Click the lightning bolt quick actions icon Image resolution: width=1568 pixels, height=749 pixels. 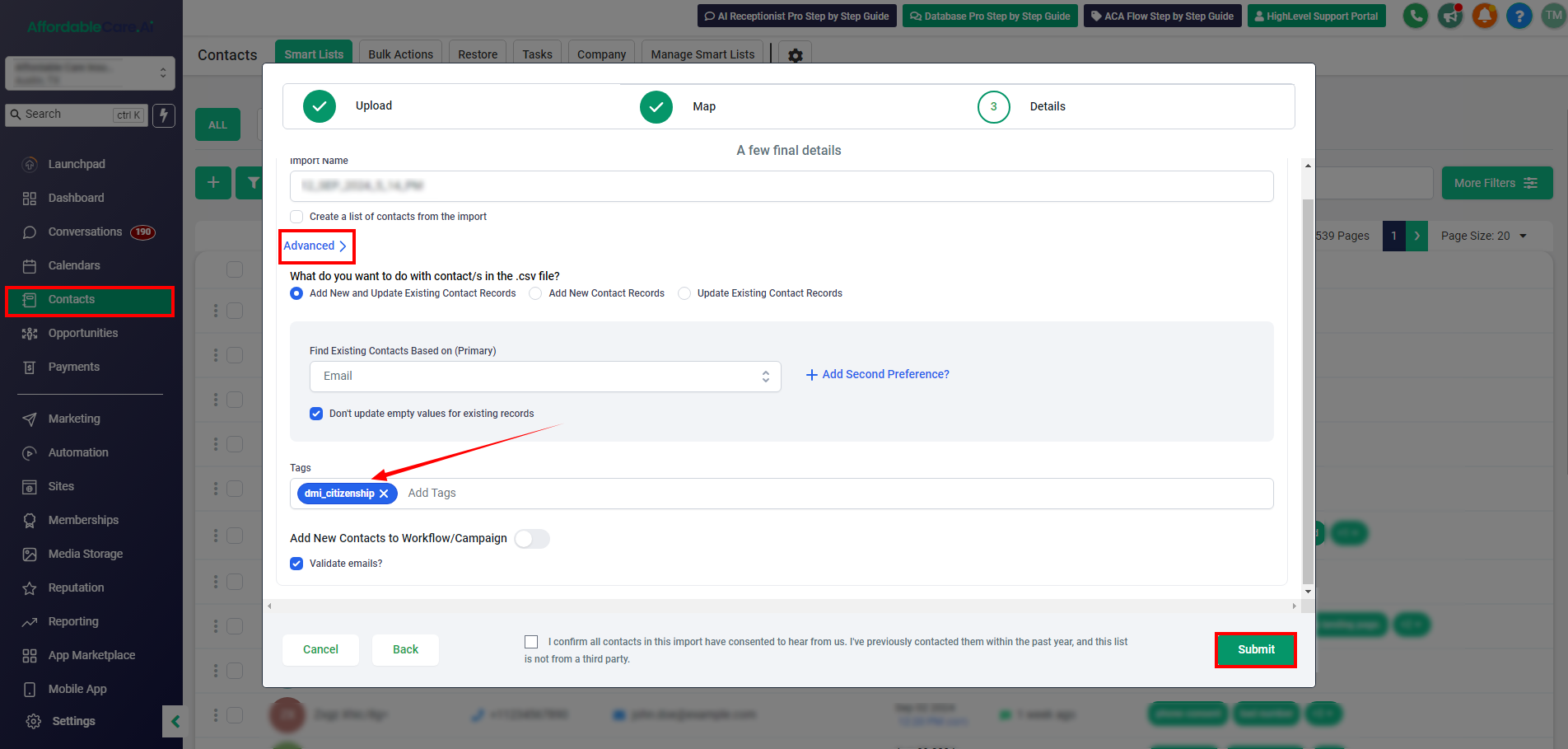[x=164, y=115]
